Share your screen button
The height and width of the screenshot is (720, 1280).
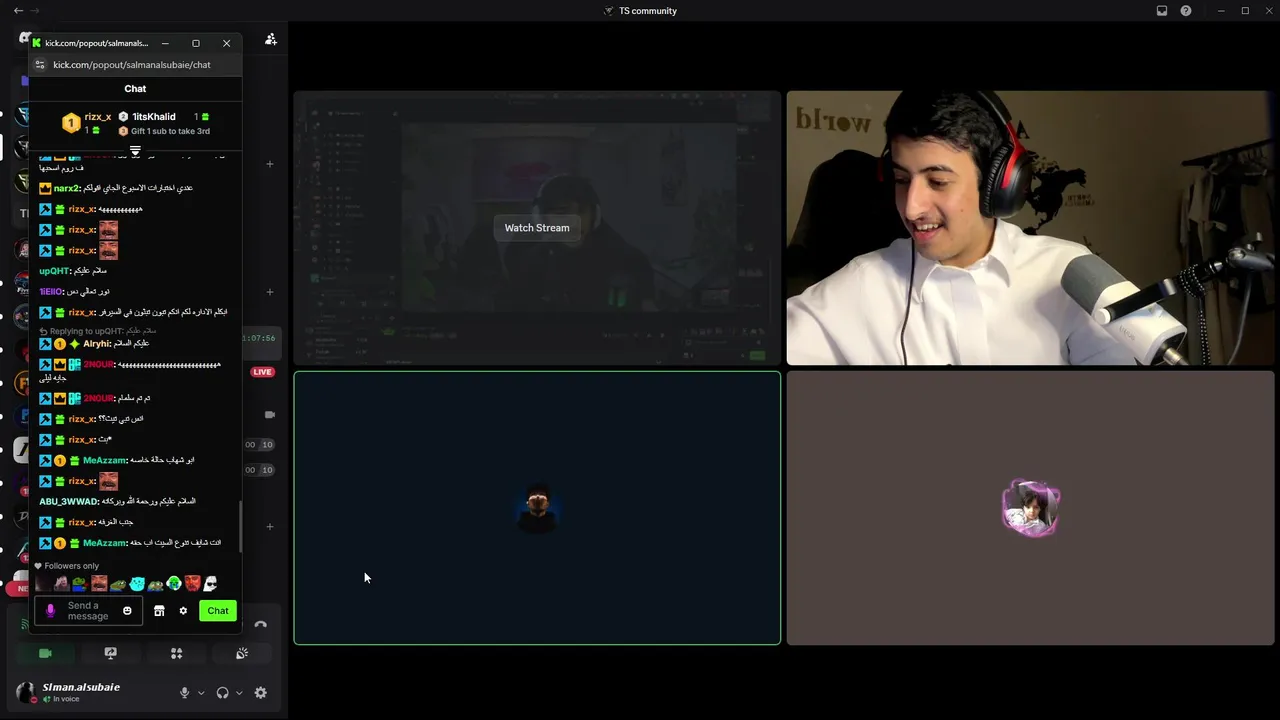coord(111,653)
